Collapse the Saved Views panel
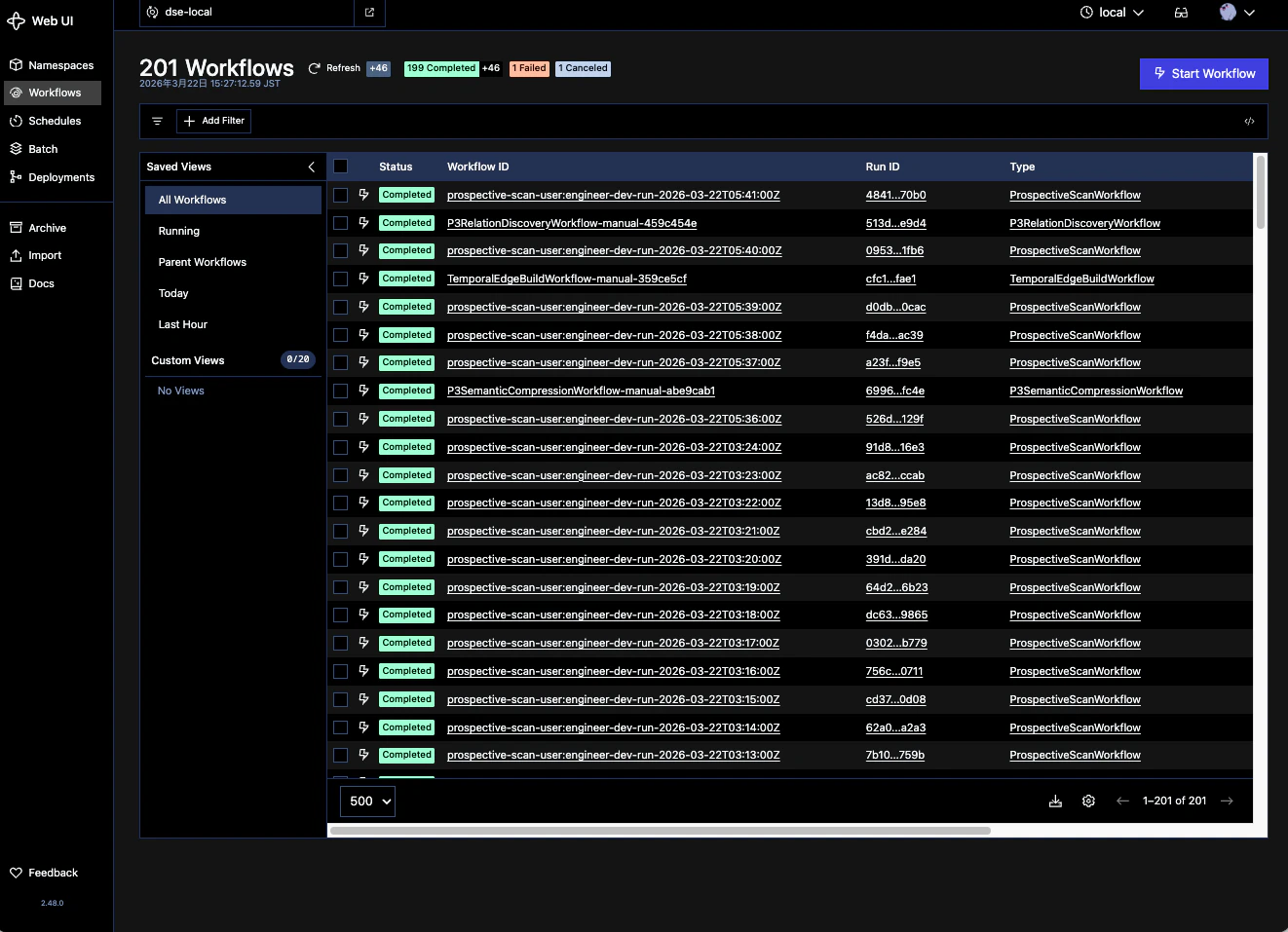This screenshot has height=932, width=1288. point(312,168)
